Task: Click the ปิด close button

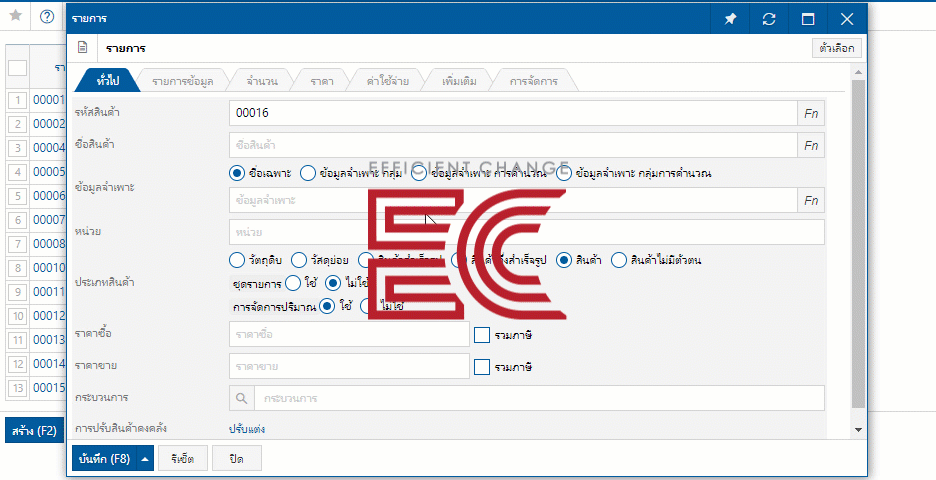Action: click(236, 459)
